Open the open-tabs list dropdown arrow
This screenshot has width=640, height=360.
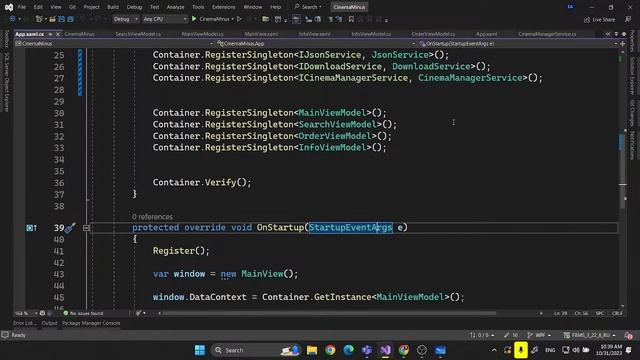click(x=616, y=34)
